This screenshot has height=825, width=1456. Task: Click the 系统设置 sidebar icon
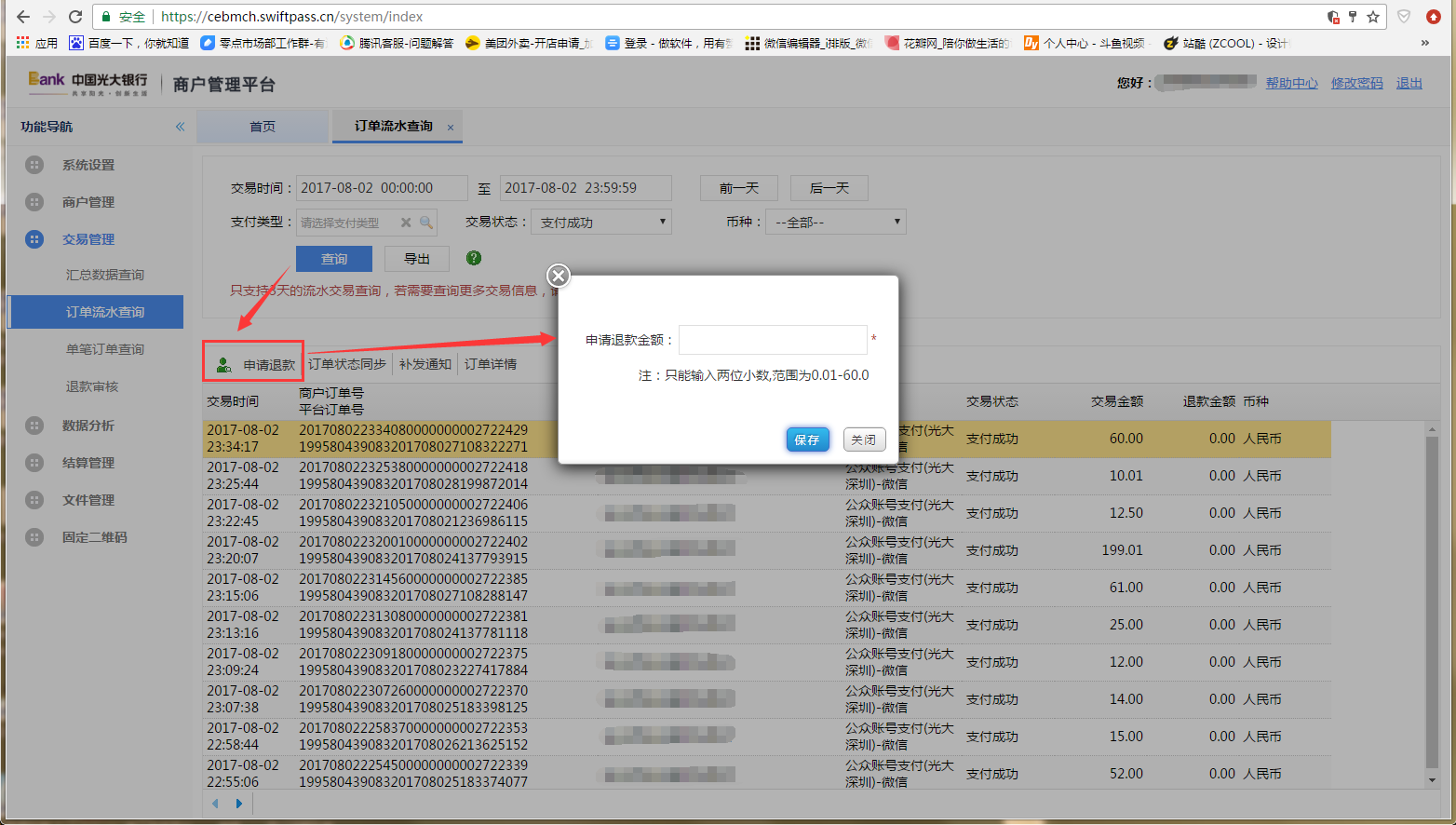pyautogui.click(x=34, y=165)
